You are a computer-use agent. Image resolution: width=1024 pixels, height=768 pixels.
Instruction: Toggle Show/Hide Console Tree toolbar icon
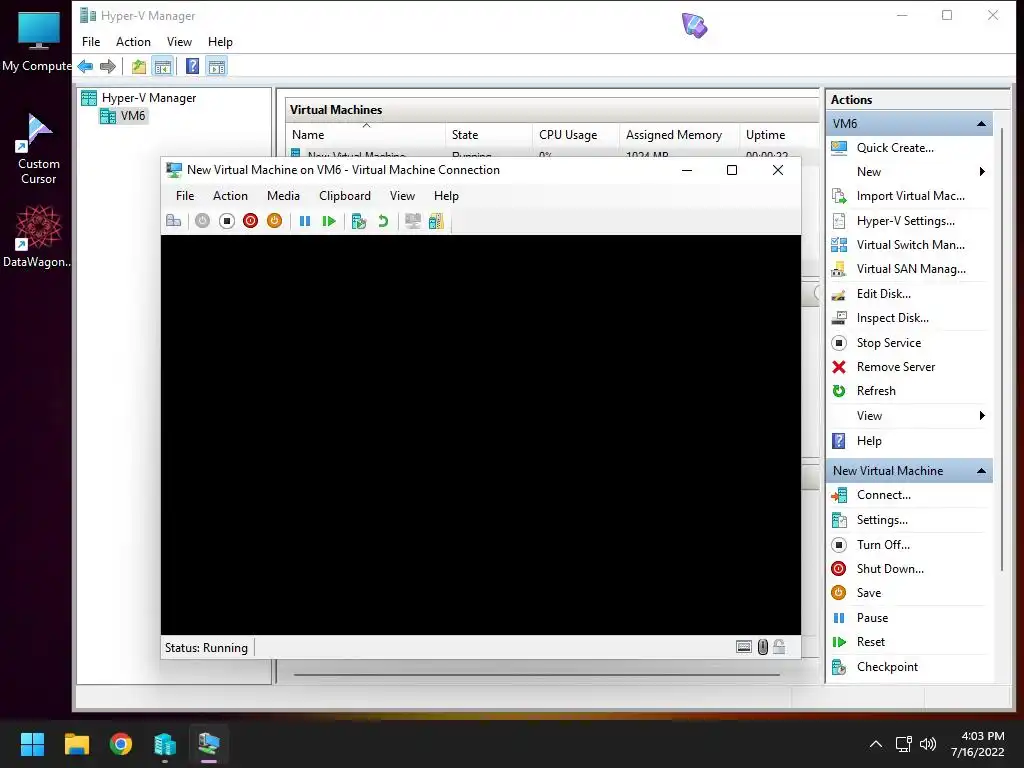163,66
